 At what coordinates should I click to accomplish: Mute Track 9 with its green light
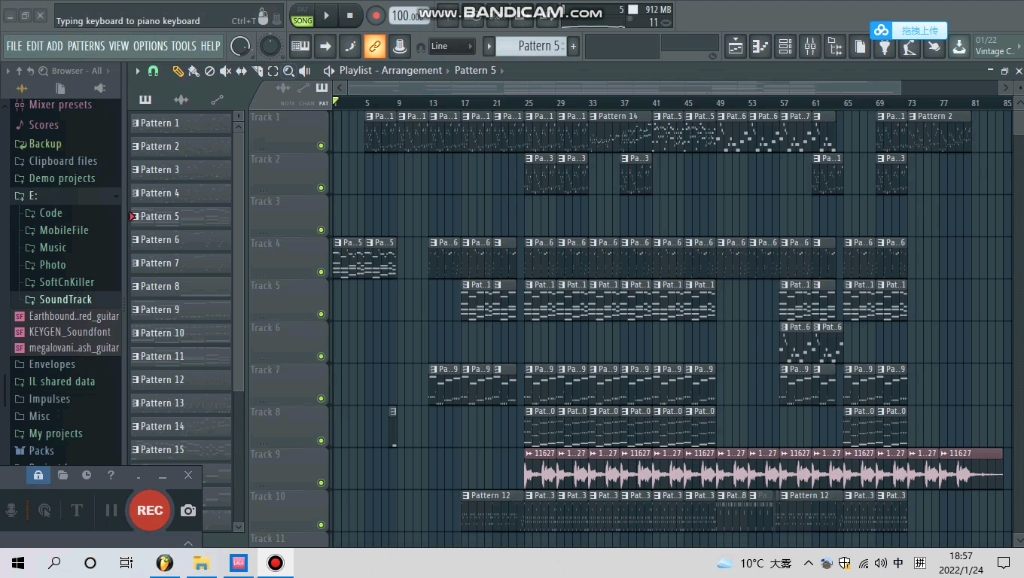click(321, 483)
